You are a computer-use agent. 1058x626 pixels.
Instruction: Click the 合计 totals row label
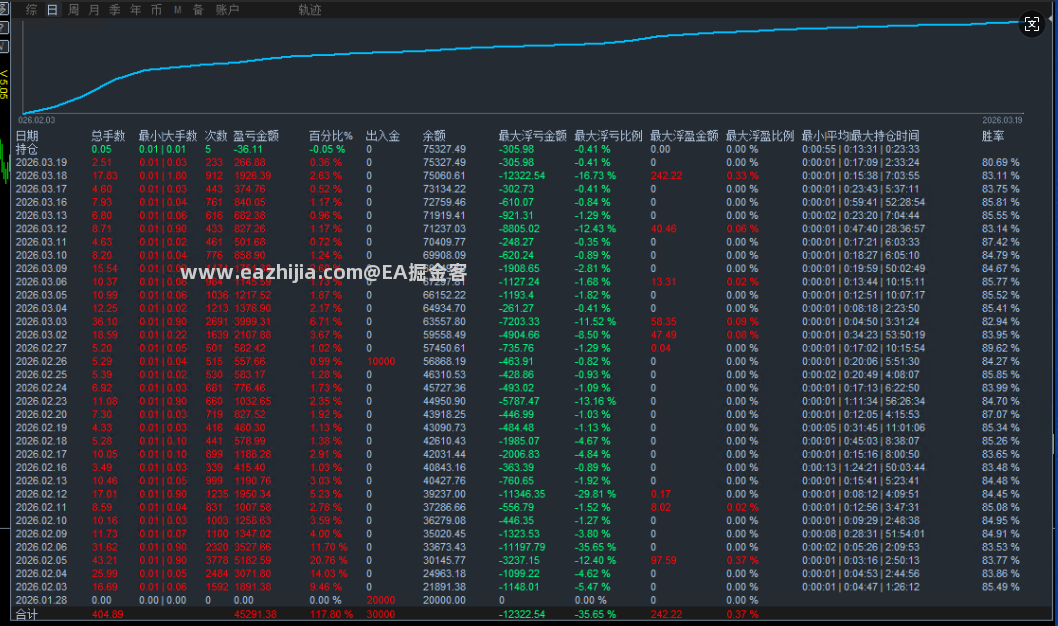click(x=27, y=615)
